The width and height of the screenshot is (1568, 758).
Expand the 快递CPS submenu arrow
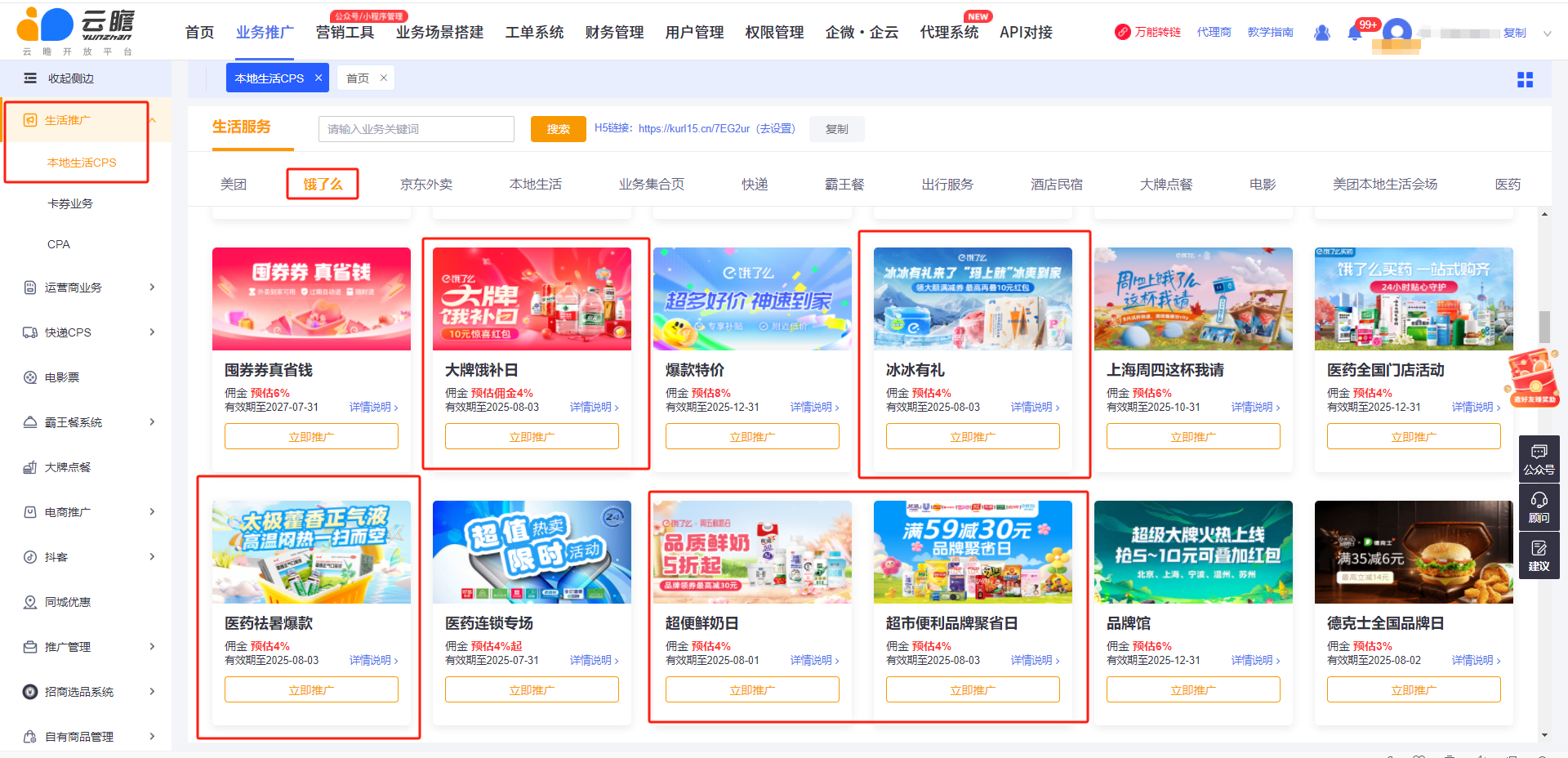point(152,332)
